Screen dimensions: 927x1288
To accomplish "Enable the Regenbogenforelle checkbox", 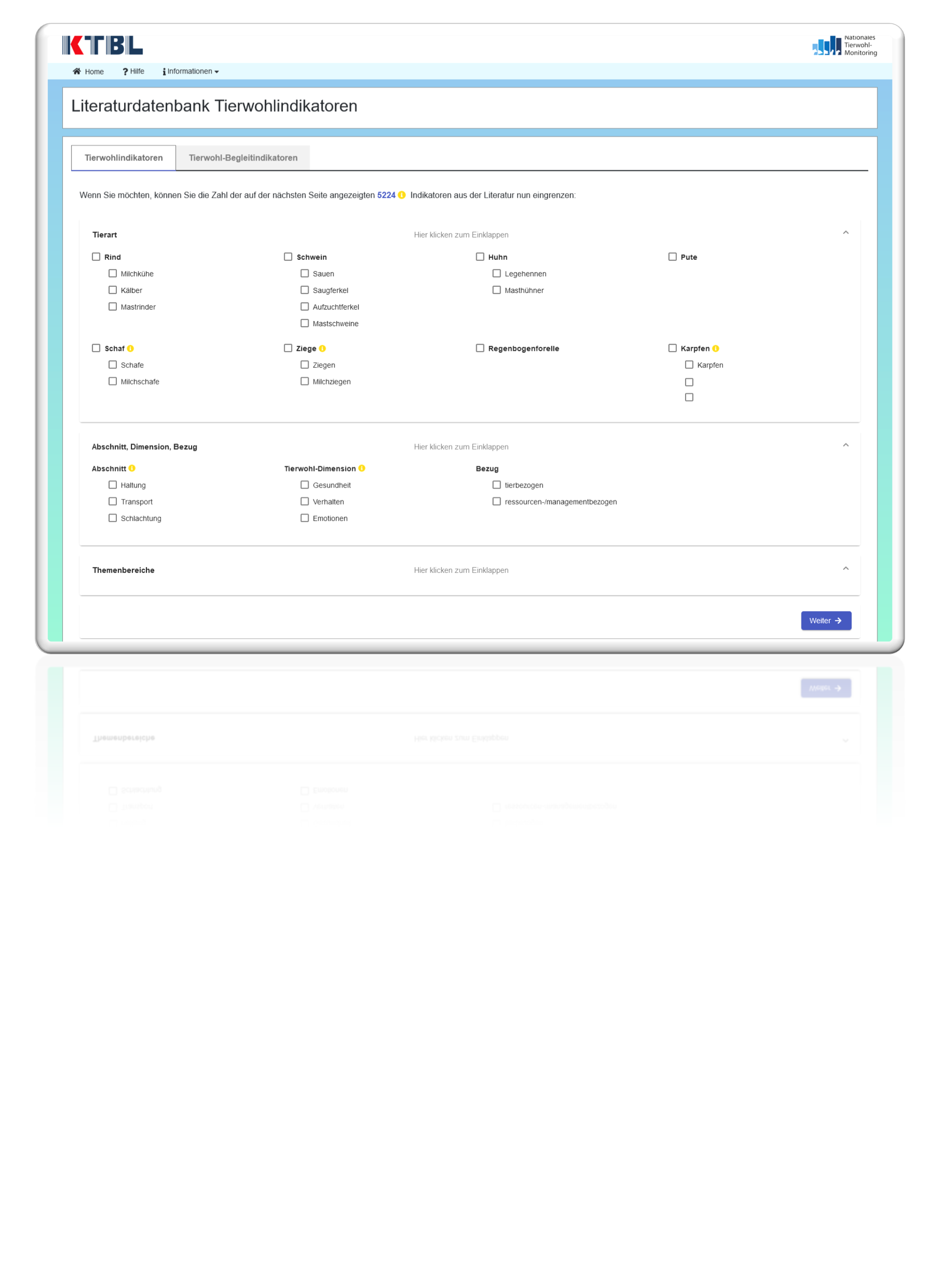I will coord(480,348).
